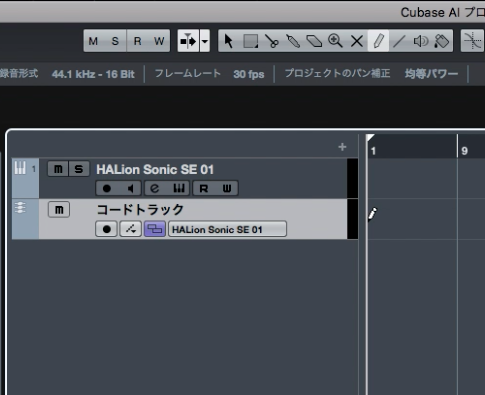Change pan law 均等パワー value

click(431, 74)
